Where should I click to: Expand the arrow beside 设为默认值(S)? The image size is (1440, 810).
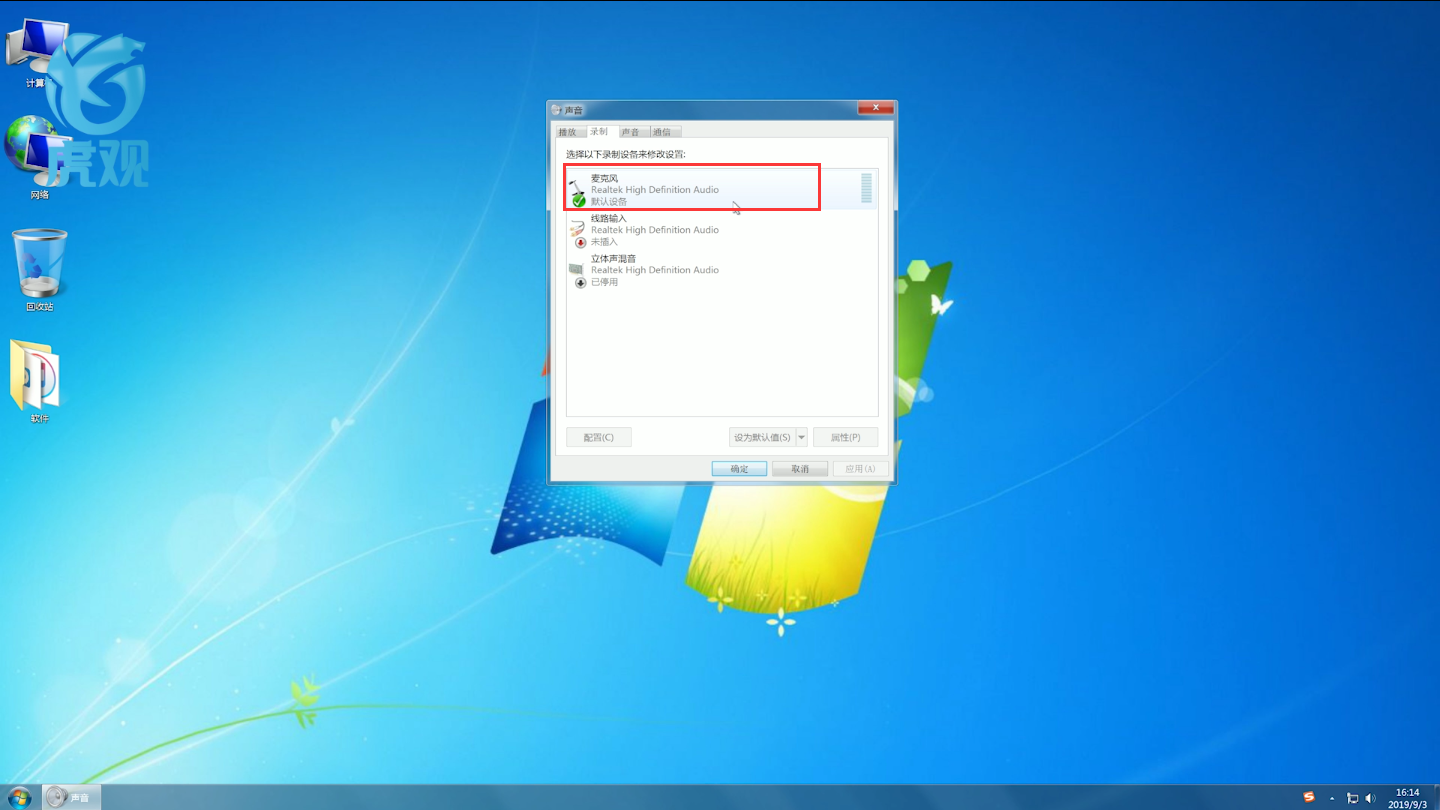tap(802, 437)
